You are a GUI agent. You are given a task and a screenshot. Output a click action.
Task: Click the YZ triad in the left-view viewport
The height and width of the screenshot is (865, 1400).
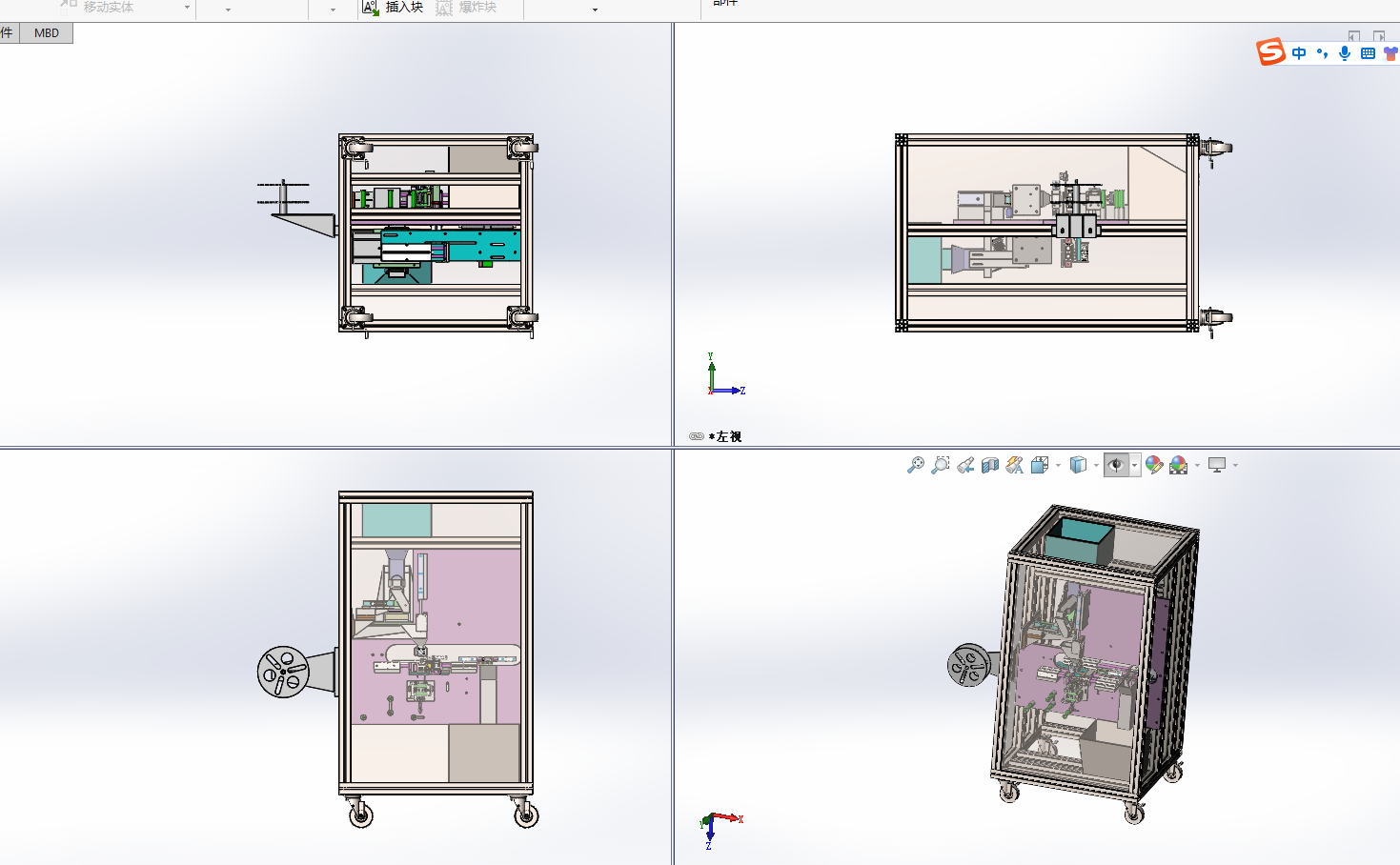(x=725, y=374)
